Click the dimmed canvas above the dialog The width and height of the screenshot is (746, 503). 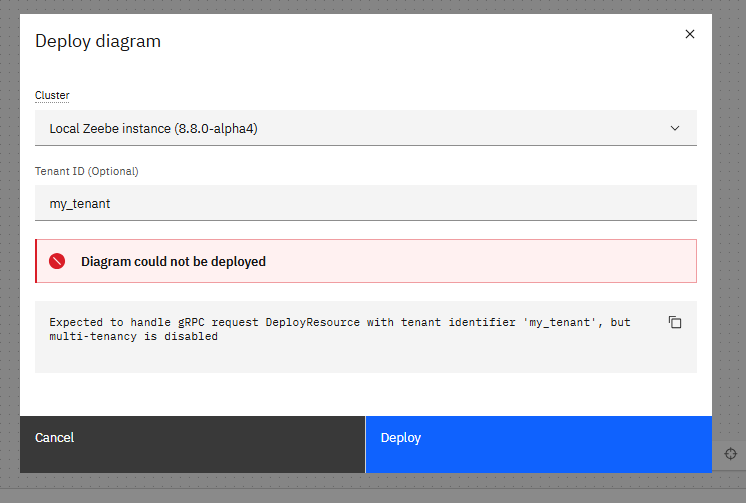(x=373, y=6)
